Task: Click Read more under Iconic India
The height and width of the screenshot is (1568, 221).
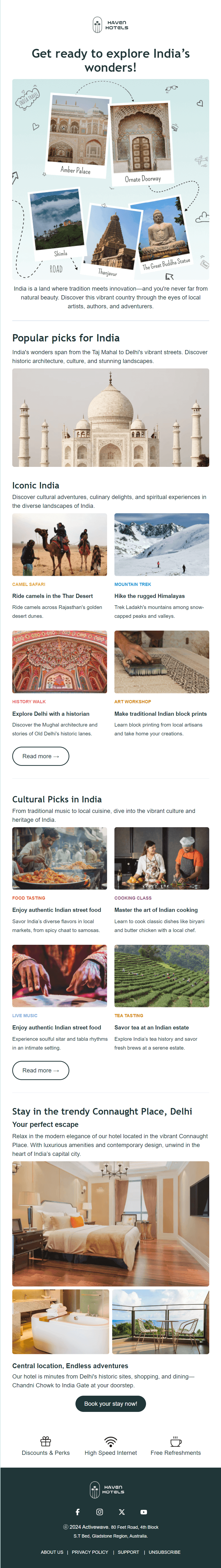Action: click(41, 757)
